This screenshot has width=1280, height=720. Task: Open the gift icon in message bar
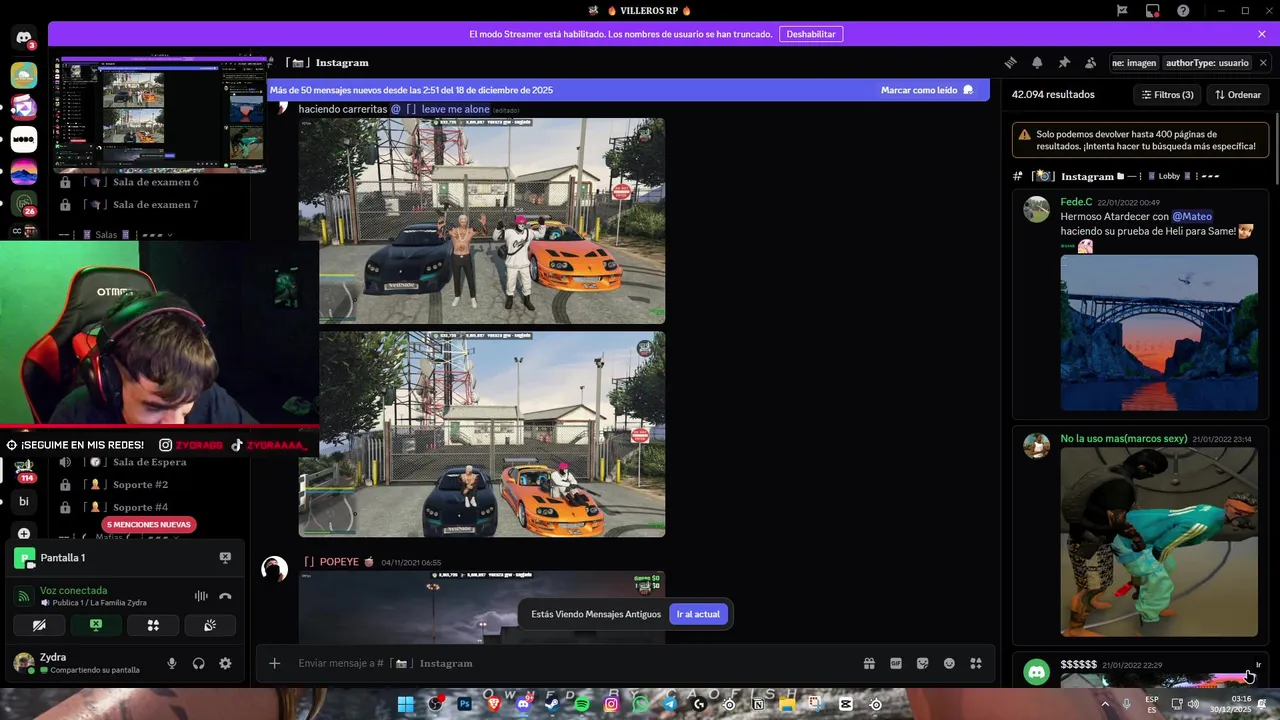pos(869,663)
